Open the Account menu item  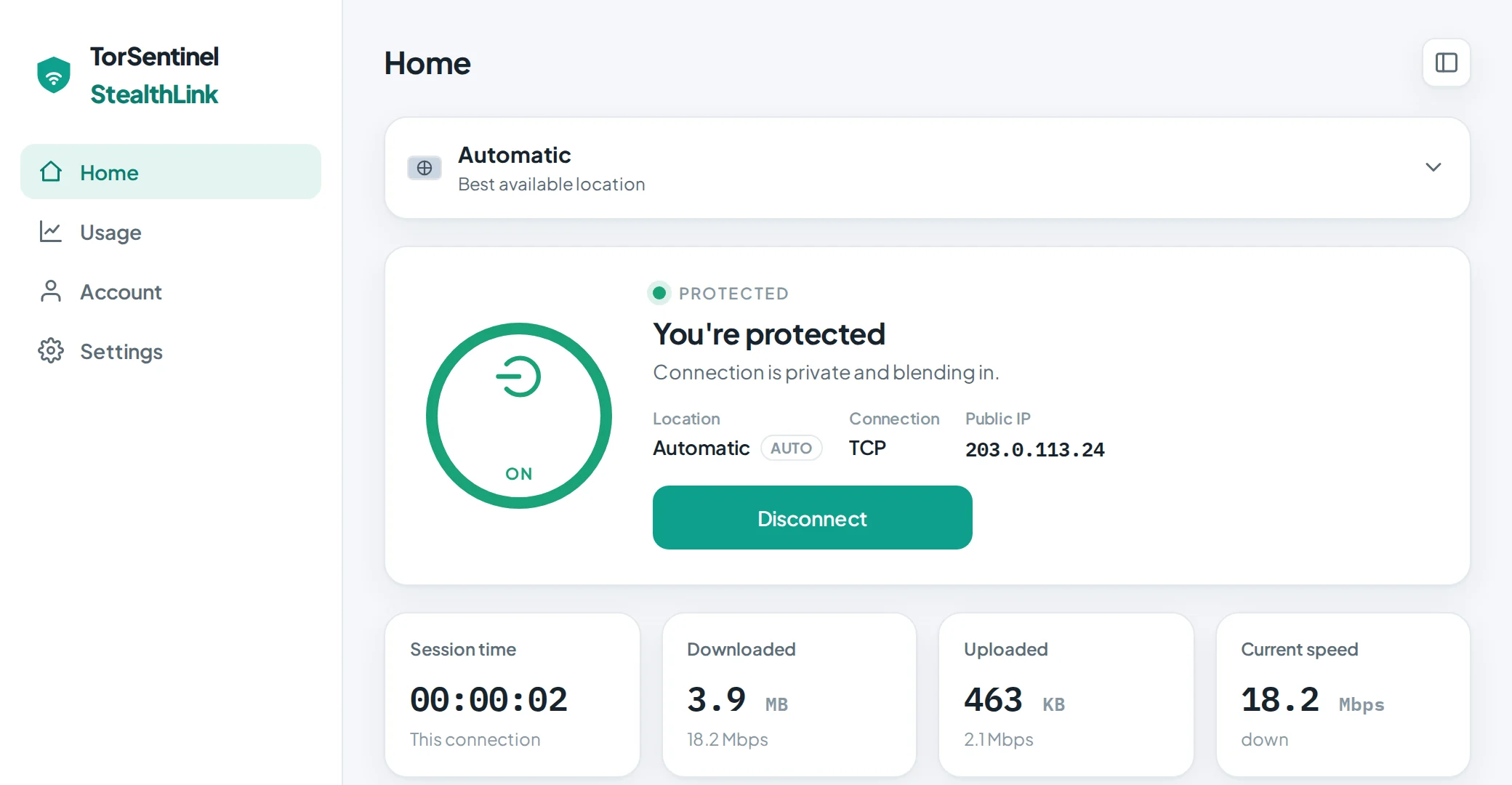(171, 291)
